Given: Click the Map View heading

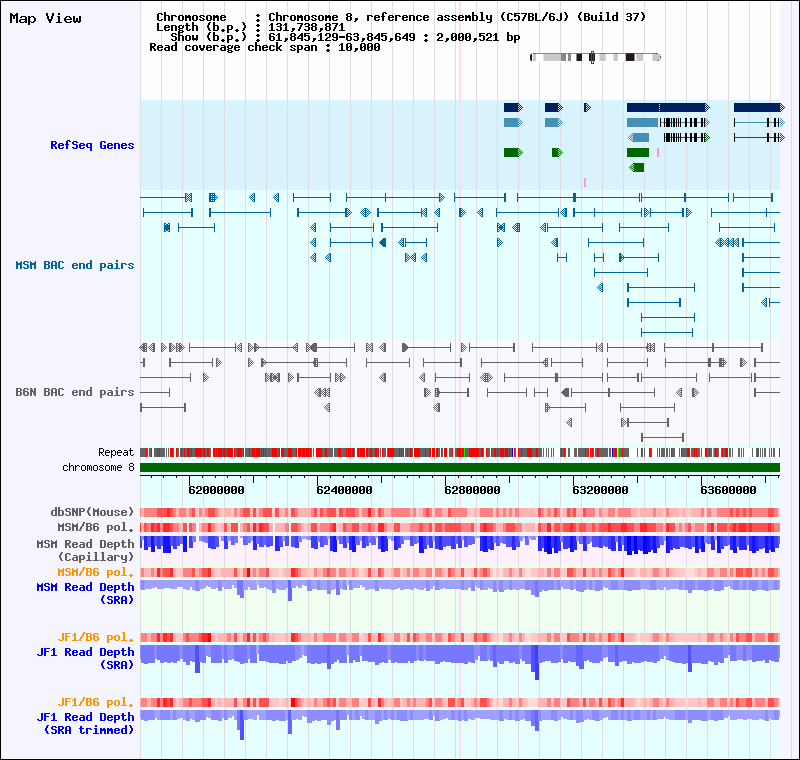Looking at the screenshot, I should tap(45, 19).
